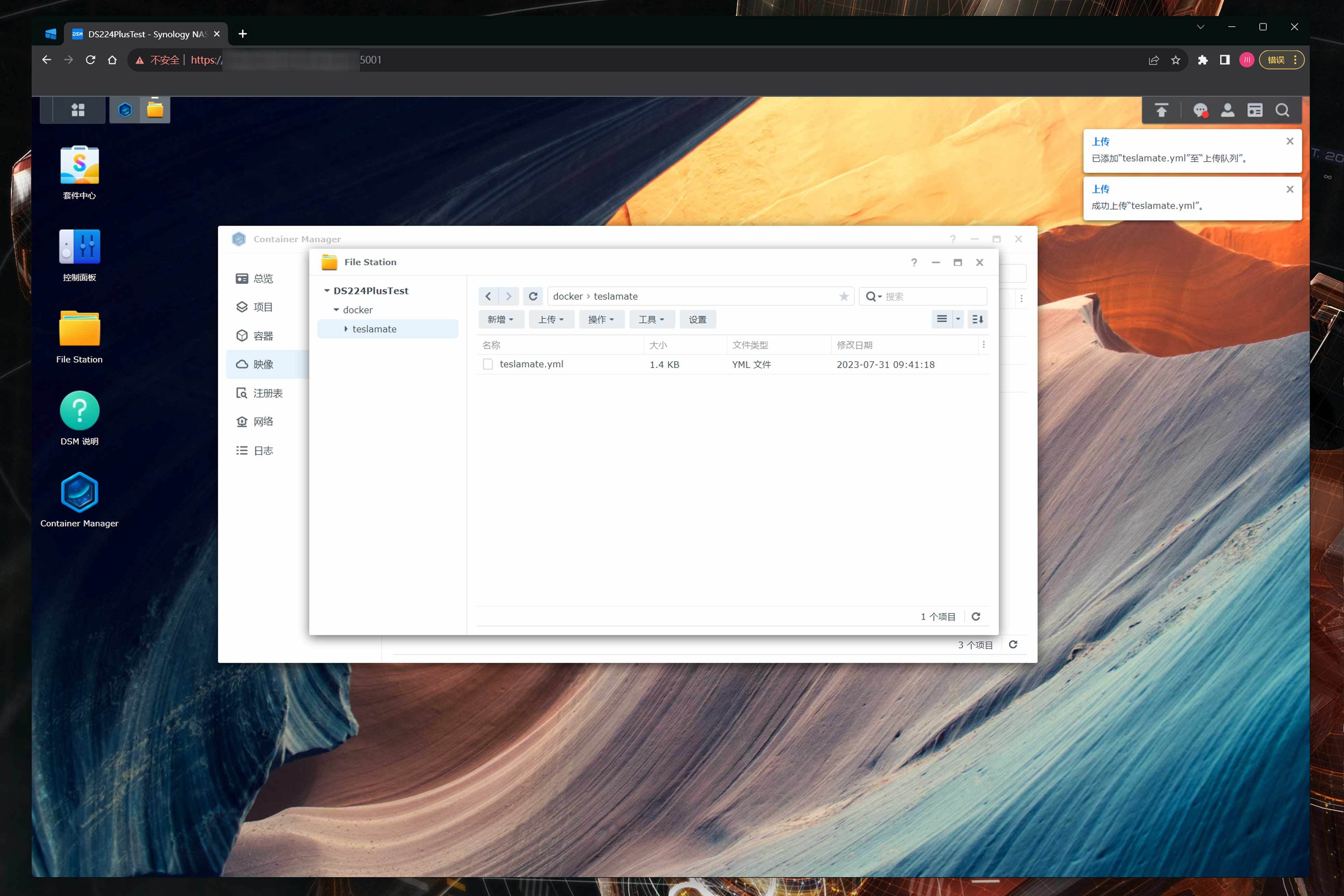Open the DSM widgets panel icon
Viewport: 1344px width, 896px height.
pos(1255,110)
